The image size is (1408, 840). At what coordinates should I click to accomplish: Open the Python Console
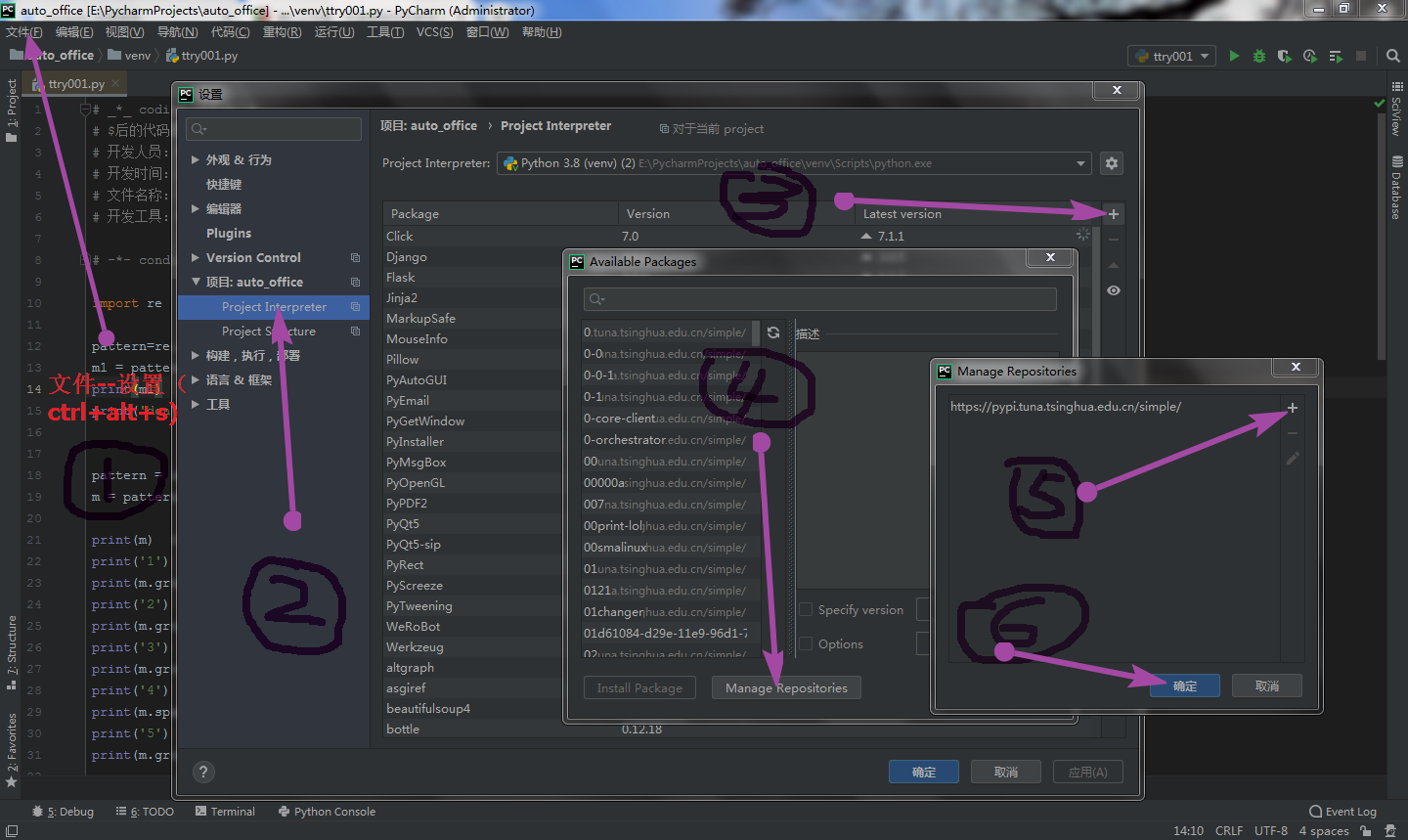pos(327,812)
